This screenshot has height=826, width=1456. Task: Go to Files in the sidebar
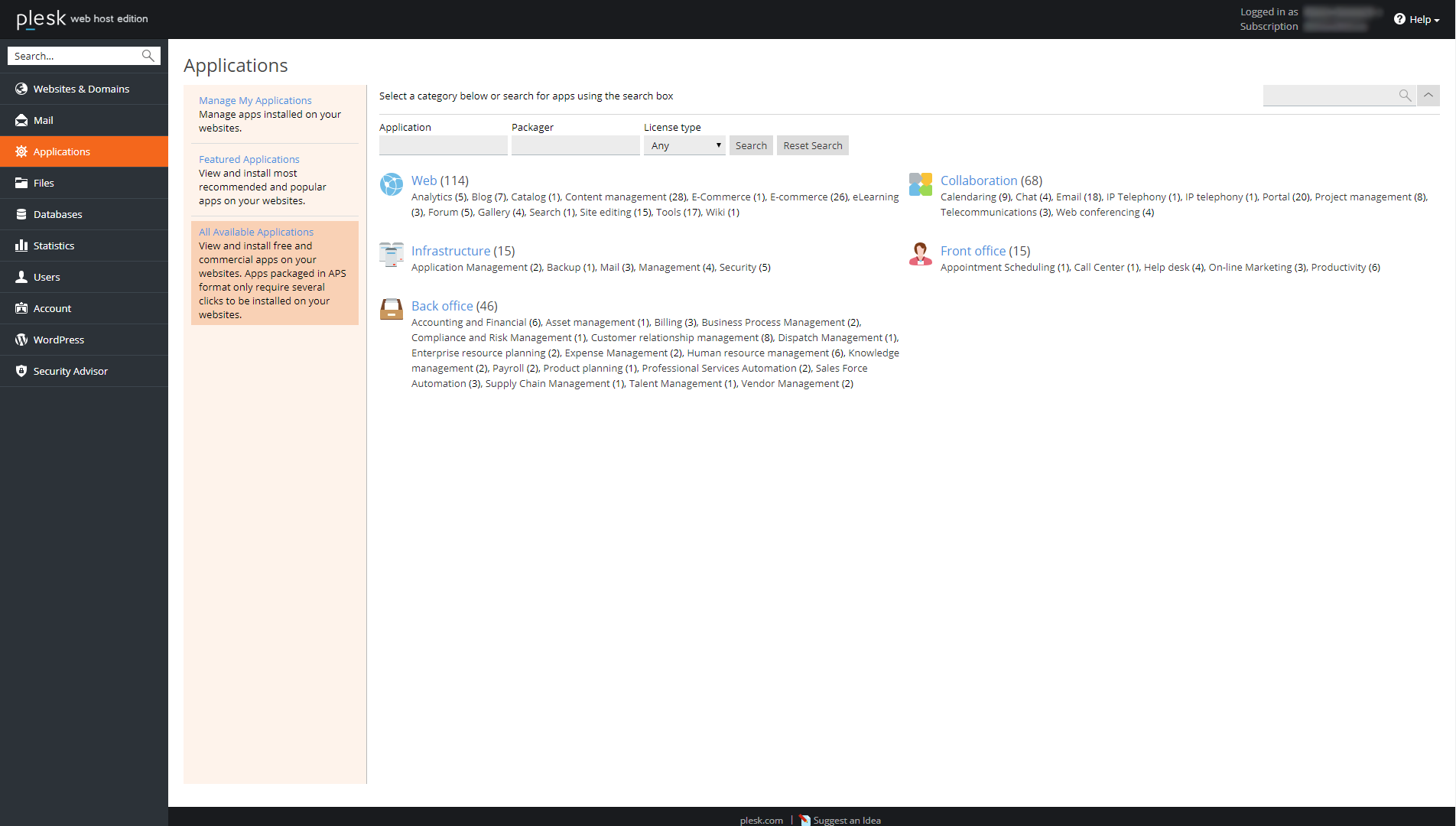(84, 183)
